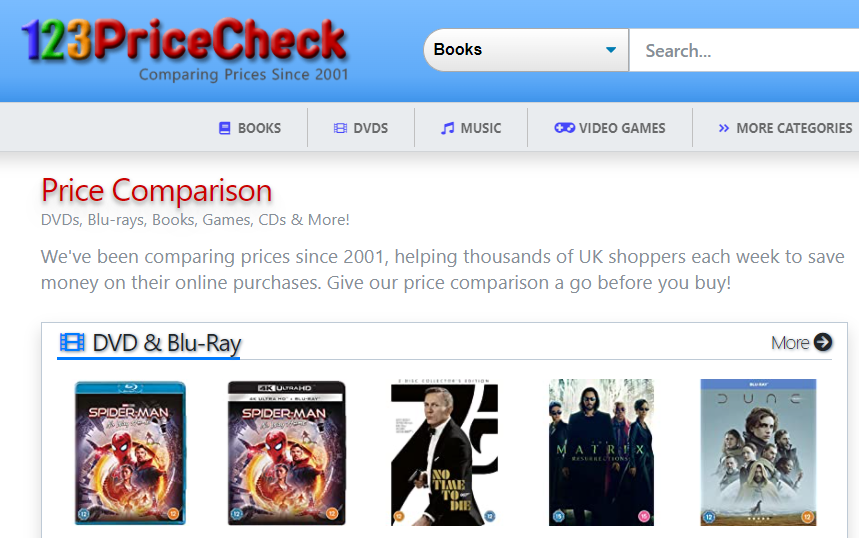Click the 123PriceCheck logo
This screenshot has height=538, width=859.
[184, 49]
